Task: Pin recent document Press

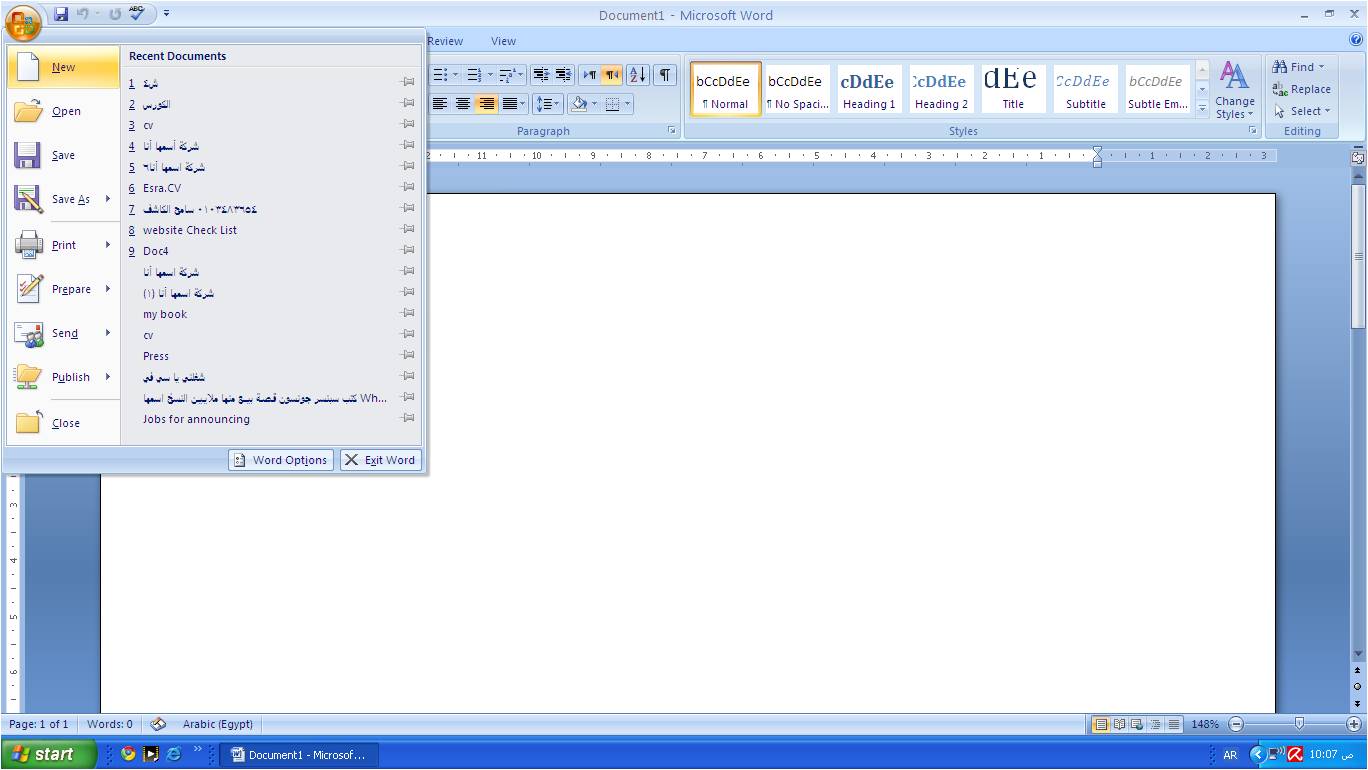Action: [x=408, y=355]
